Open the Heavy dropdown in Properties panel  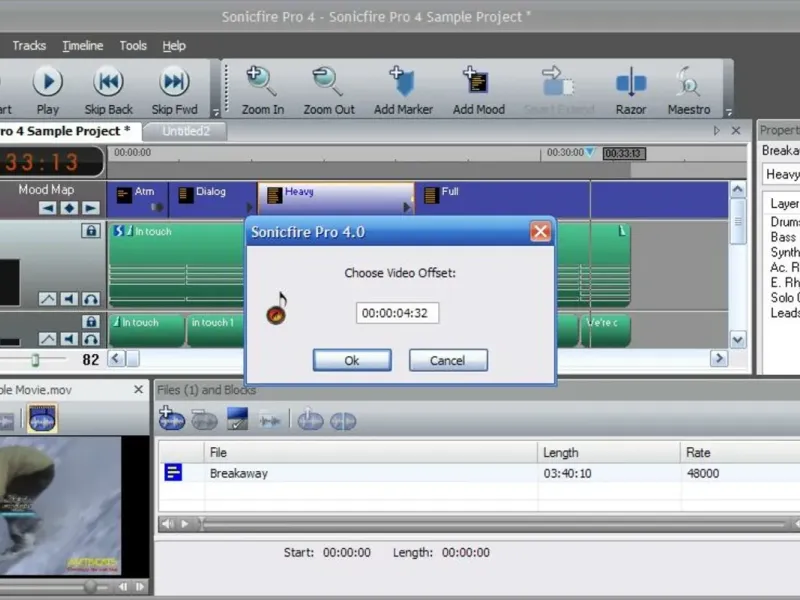click(x=781, y=175)
